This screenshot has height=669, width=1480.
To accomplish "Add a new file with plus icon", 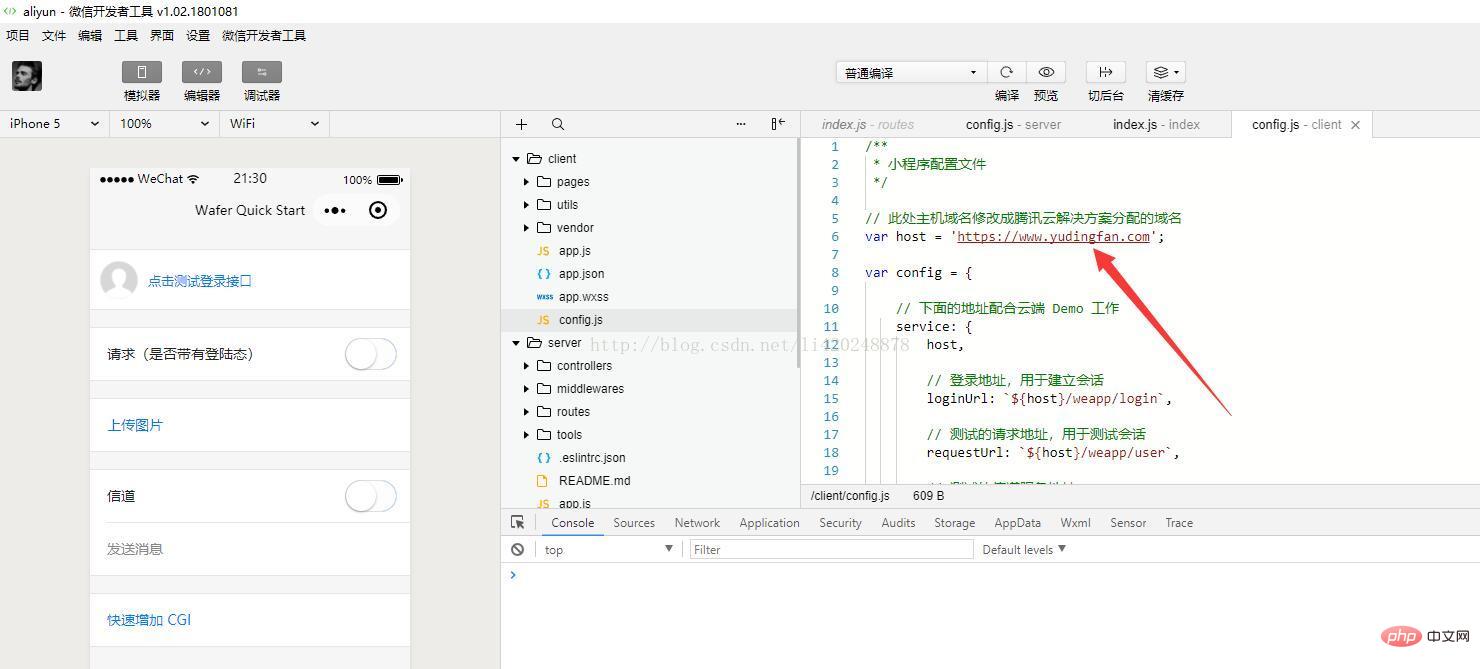I will 521,124.
